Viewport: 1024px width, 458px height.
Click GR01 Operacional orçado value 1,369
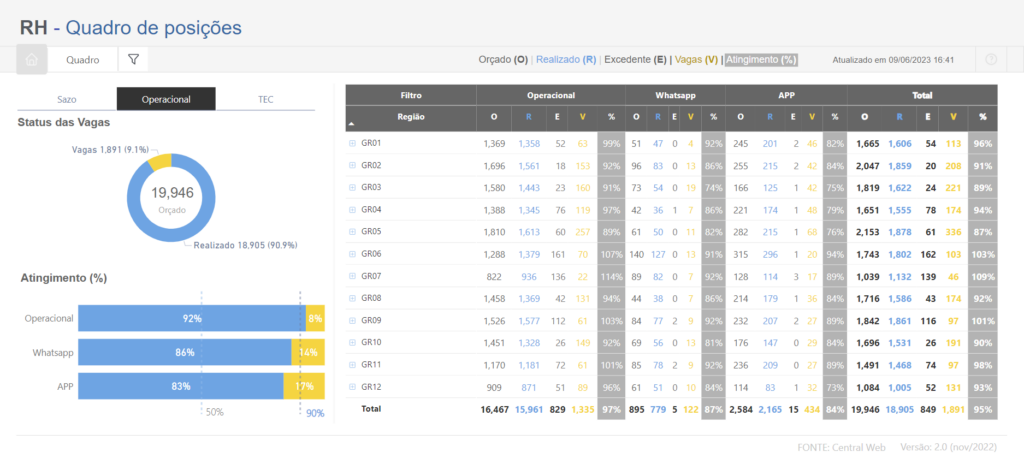tap(494, 143)
